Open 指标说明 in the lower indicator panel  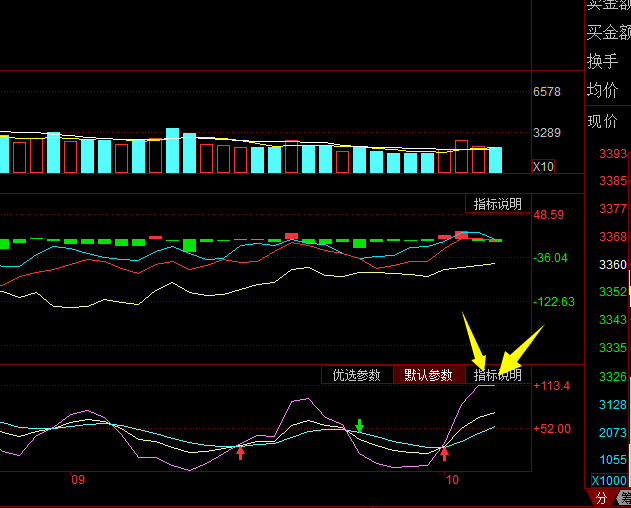click(497, 376)
